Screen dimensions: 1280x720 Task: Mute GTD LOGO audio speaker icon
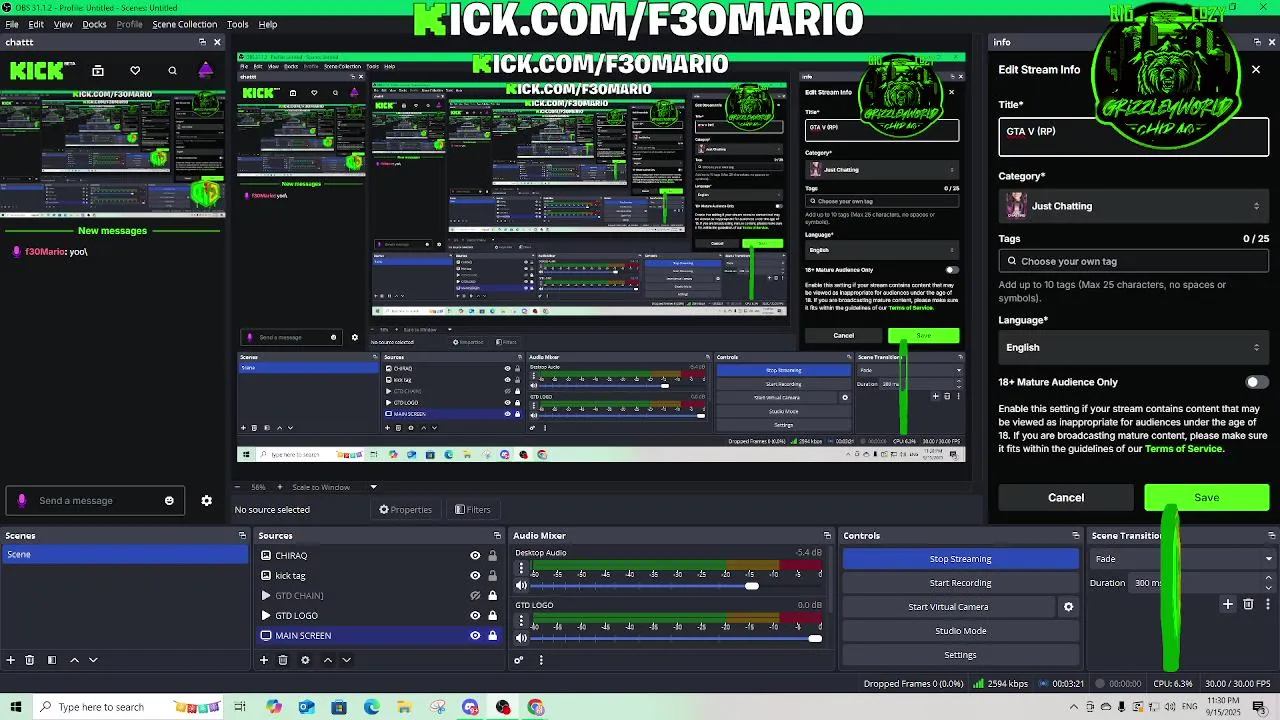click(x=521, y=638)
